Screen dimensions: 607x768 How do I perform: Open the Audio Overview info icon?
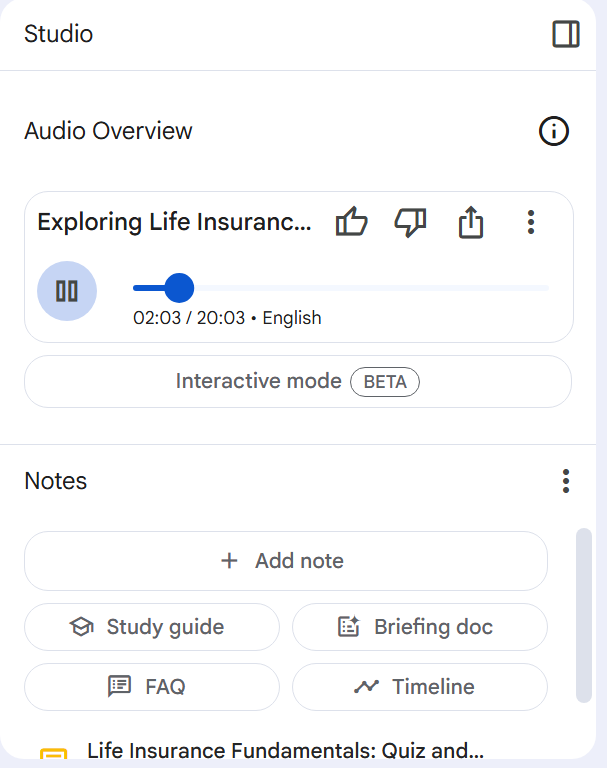[x=554, y=131]
